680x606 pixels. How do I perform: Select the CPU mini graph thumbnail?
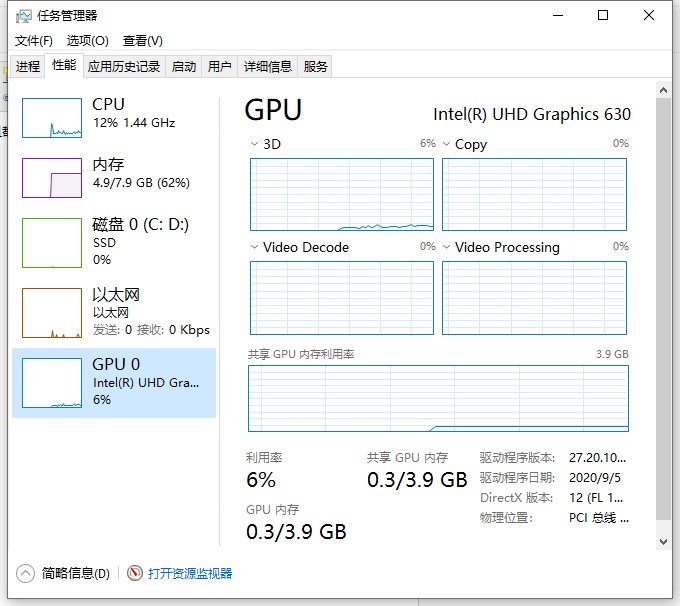[x=51, y=118]
